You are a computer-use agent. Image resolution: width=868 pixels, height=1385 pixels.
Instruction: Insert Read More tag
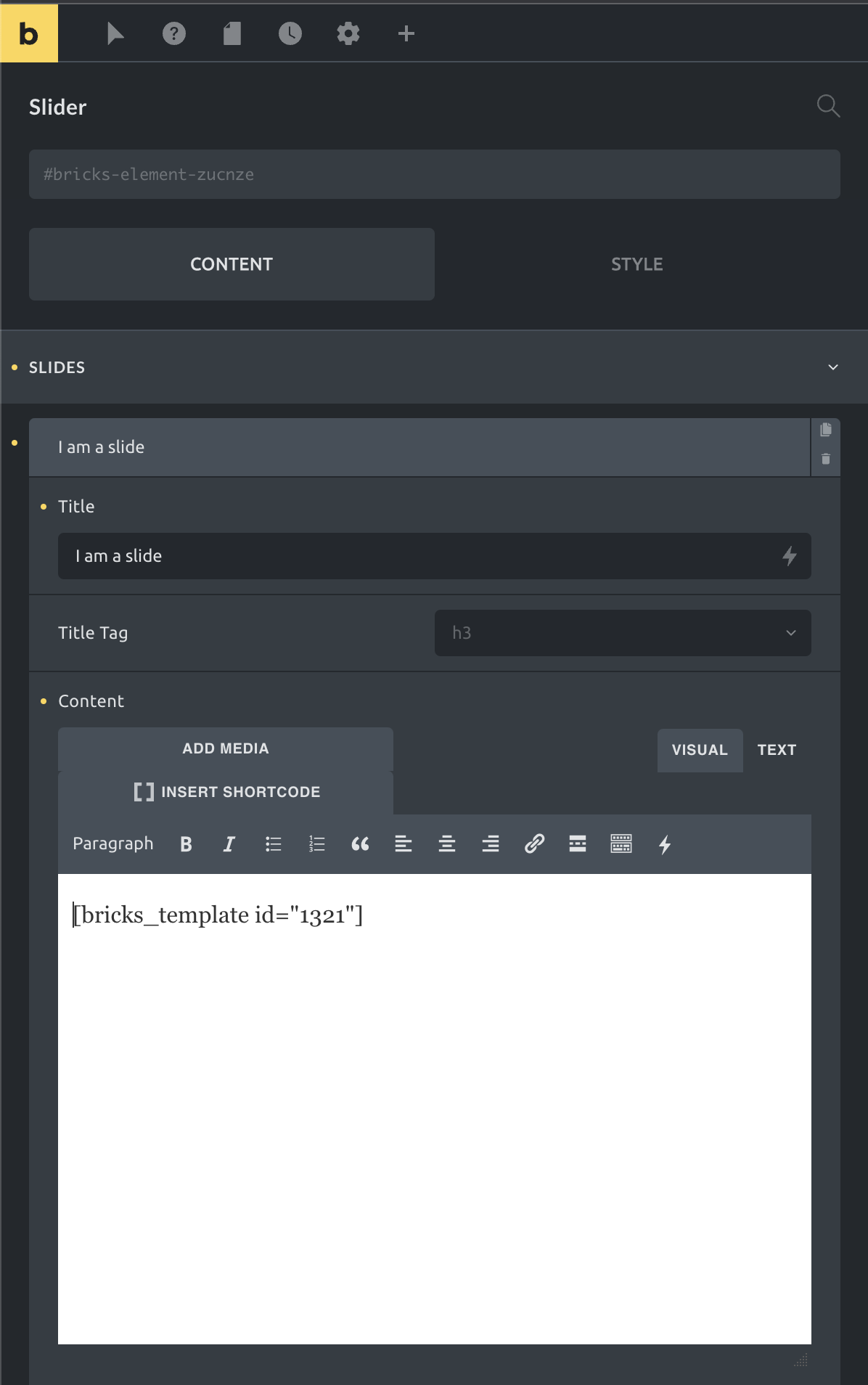click(x=578, y=843)
